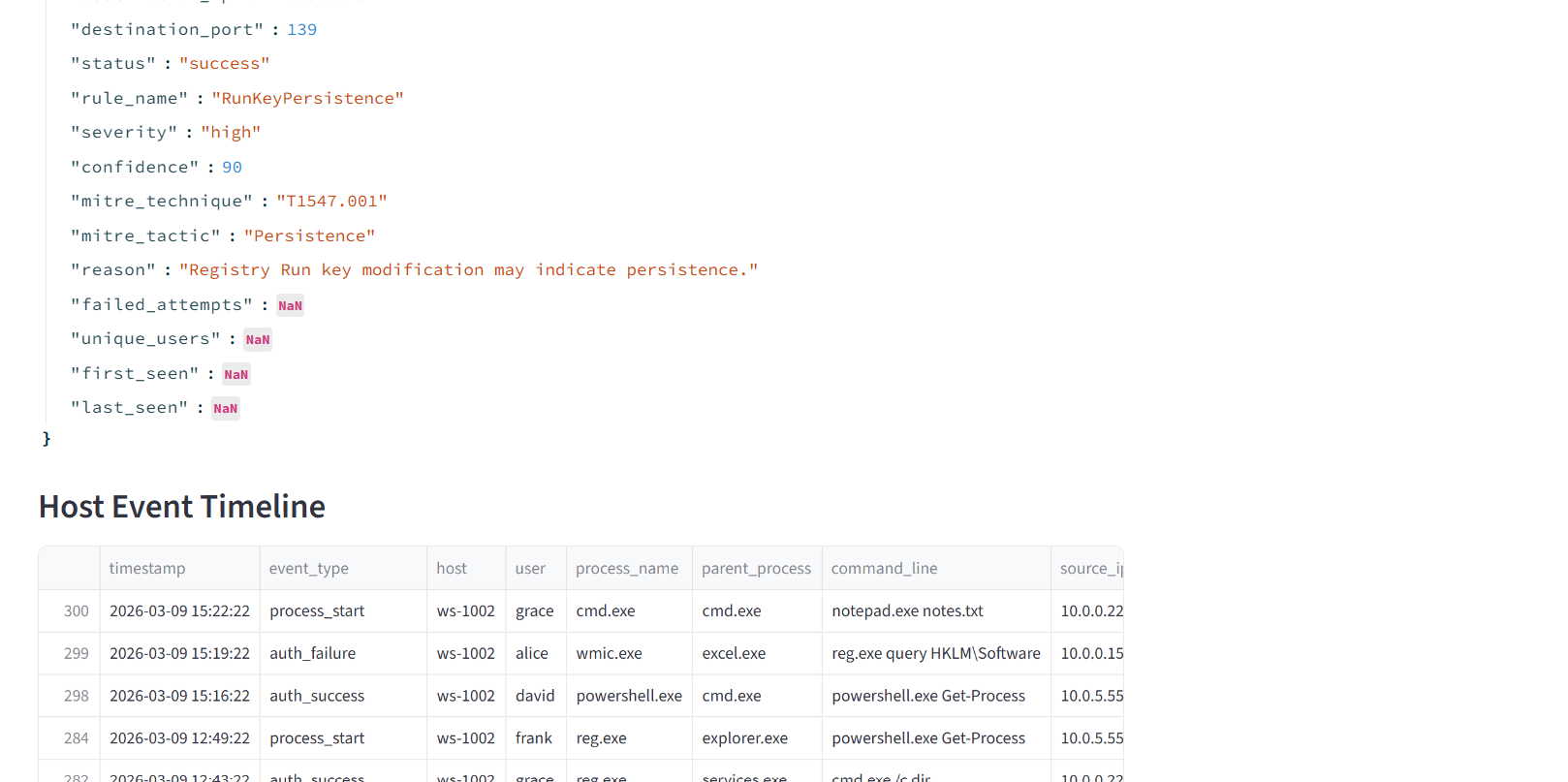The image size is (1568, 782).
Task: Click timestamp cell 2026-03-09 15:22:22
Action: click(179, 610)
